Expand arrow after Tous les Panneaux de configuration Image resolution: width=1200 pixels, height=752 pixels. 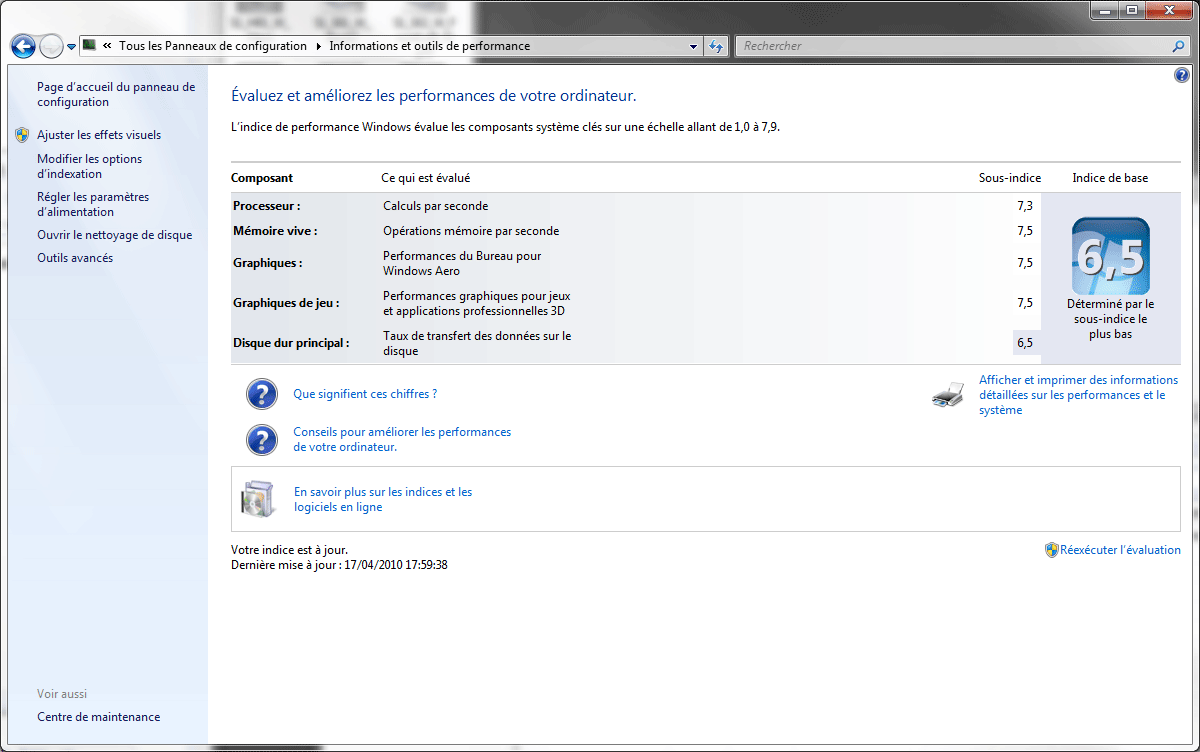(318, 46)
